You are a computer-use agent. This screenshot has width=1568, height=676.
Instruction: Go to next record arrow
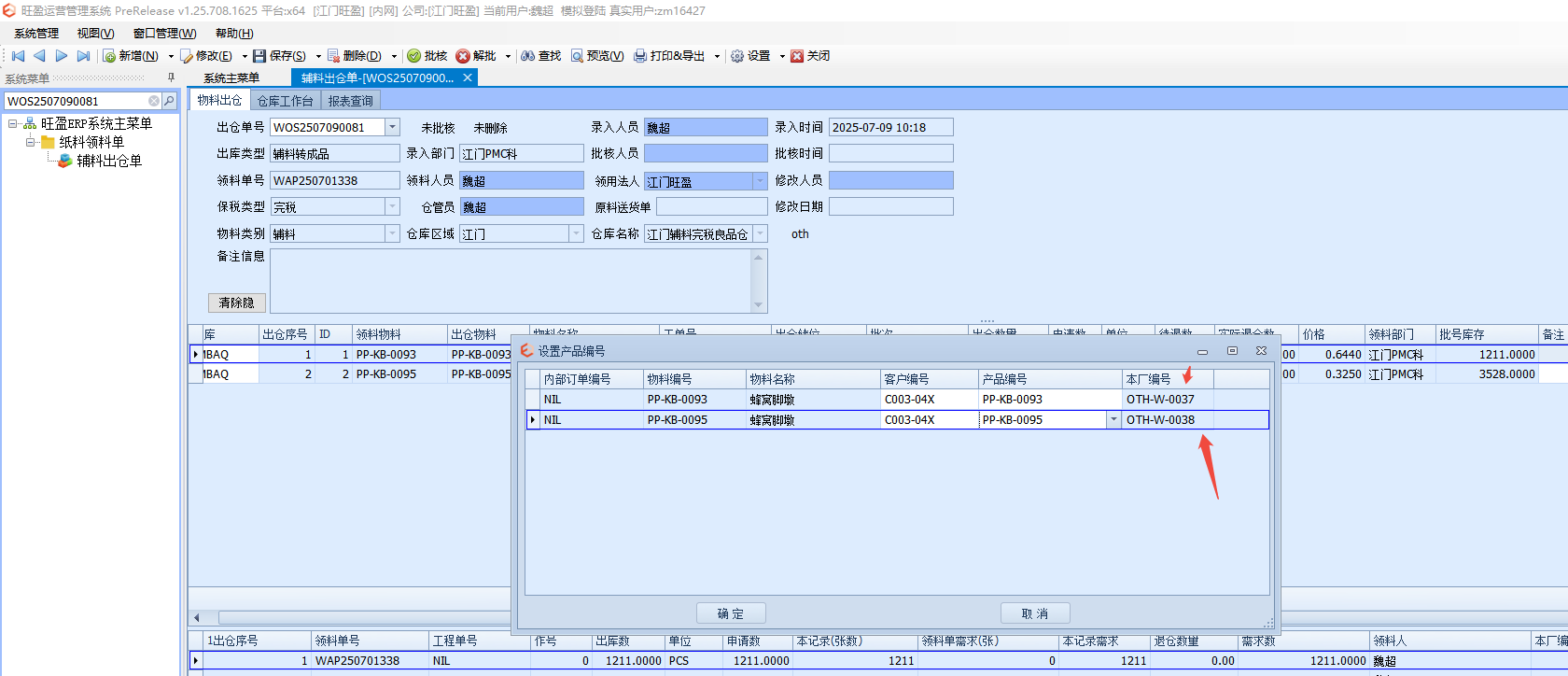pyautogui.click(x=62, y=56)
